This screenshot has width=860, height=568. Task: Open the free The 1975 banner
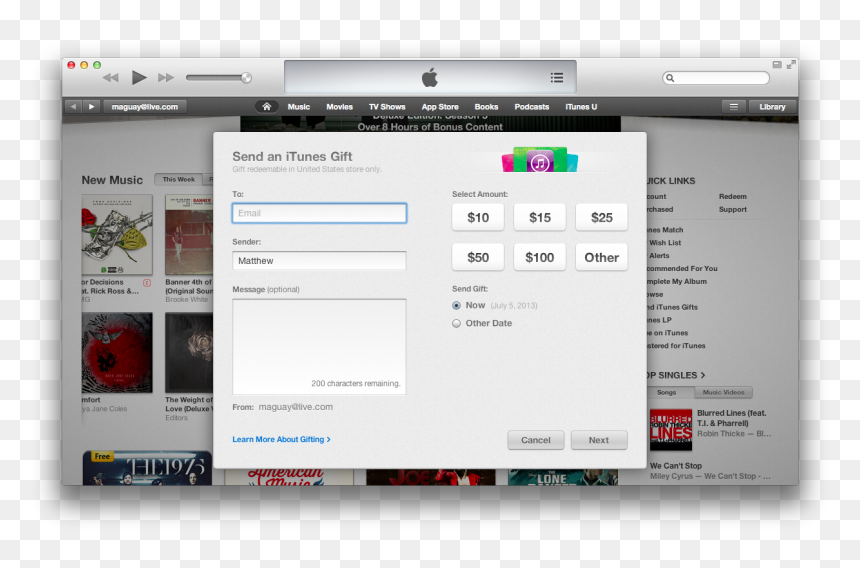point(147,468)
